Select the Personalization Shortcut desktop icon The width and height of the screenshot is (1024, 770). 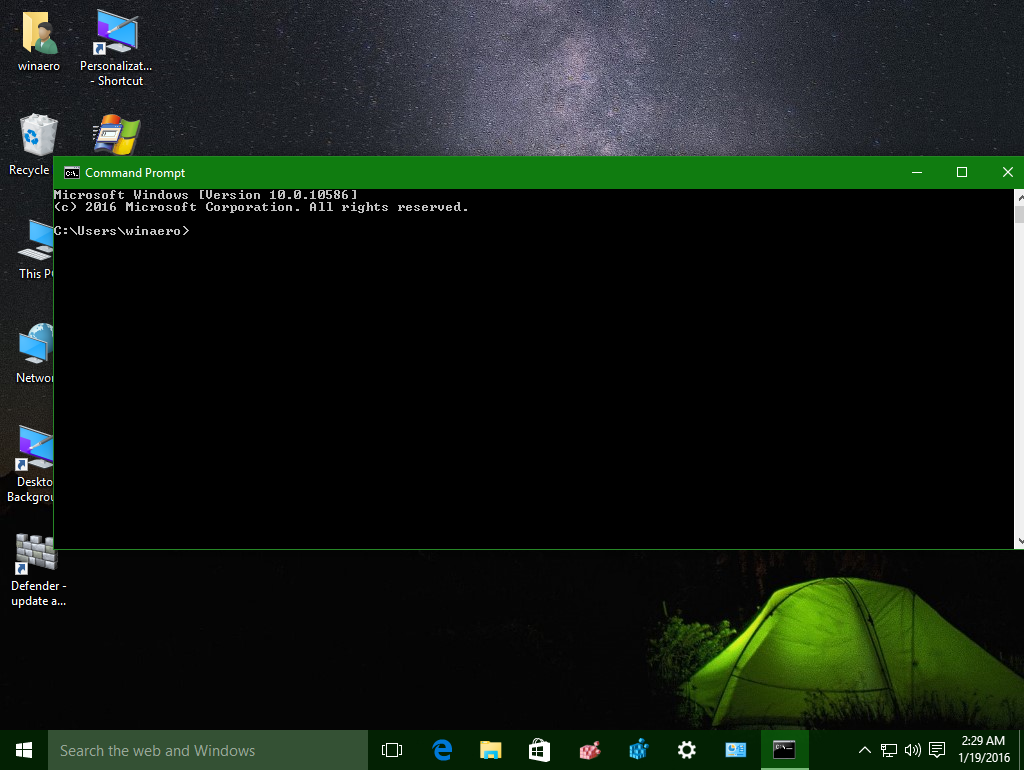[x=116, y=48]
